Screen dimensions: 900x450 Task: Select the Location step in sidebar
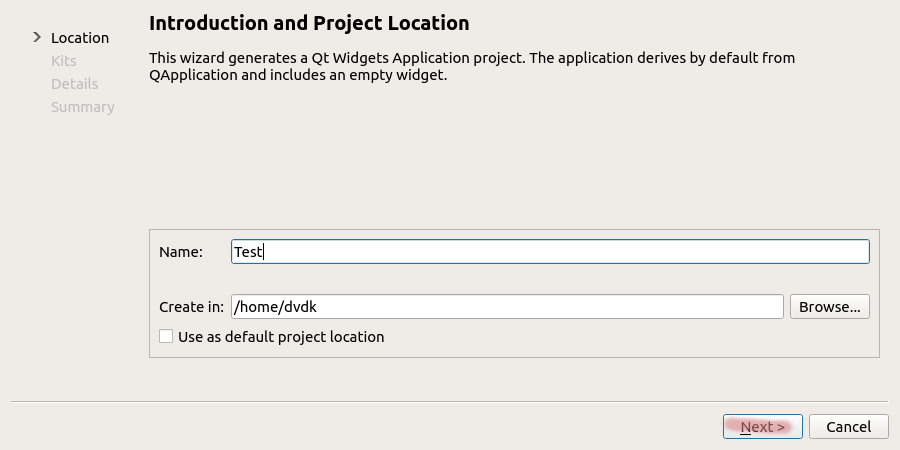(79, 38)
